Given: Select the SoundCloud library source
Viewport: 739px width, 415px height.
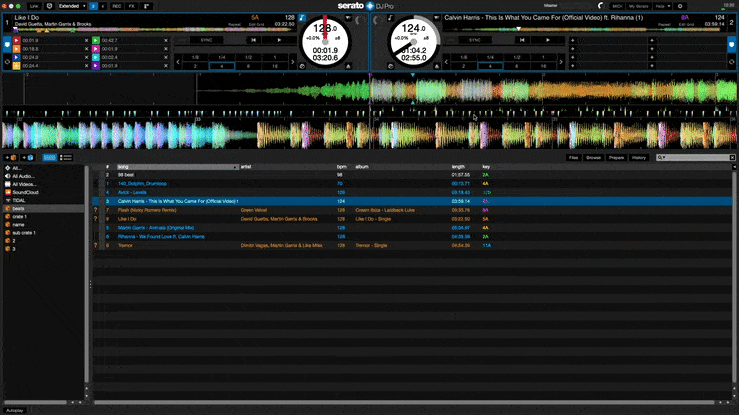Looking at the screenshot, I should pyautogui.click(x=25, y=192).
